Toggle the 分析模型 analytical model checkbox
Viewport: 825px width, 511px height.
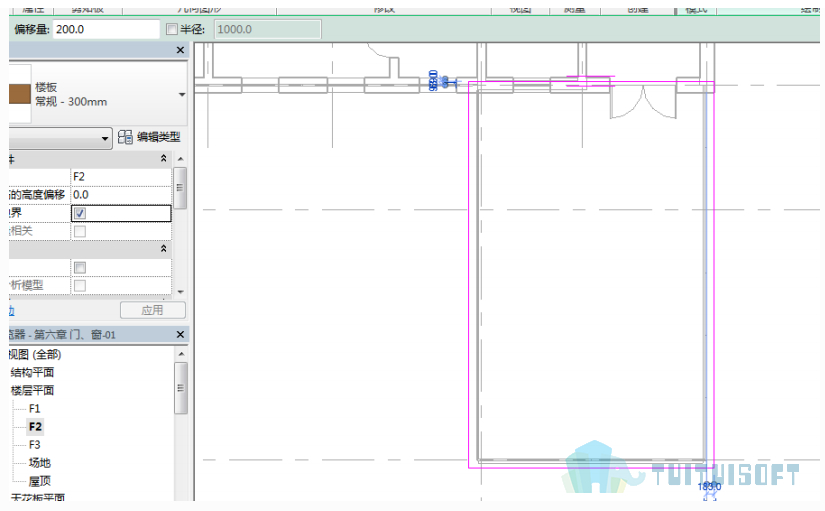coord(80,286)
